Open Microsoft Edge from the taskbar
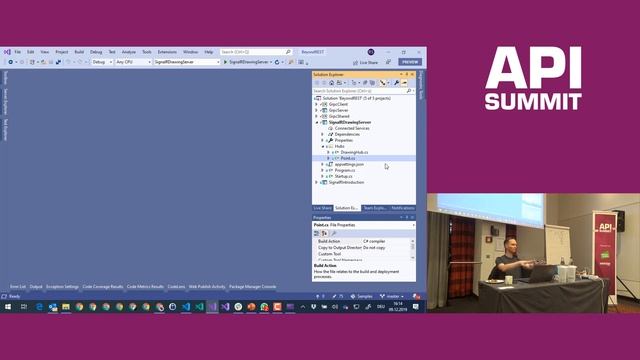 [x=39, y=307]
